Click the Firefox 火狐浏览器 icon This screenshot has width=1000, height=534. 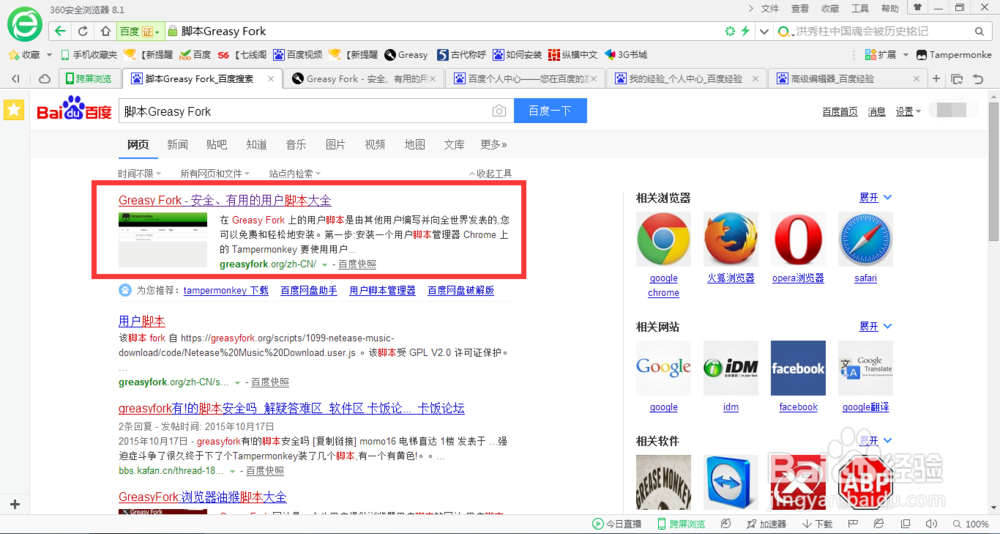[x=731, y=239]
